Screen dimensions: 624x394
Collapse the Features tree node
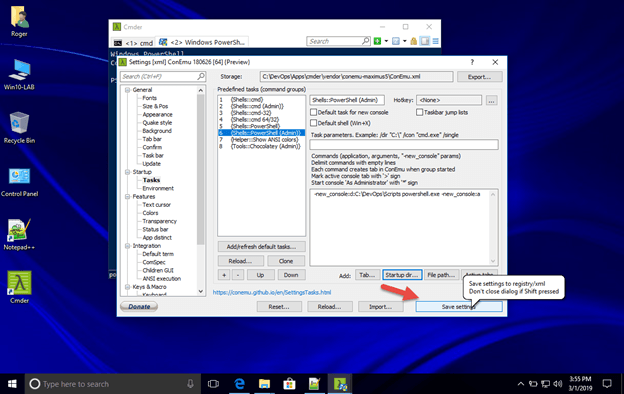(x=127, y=197)
